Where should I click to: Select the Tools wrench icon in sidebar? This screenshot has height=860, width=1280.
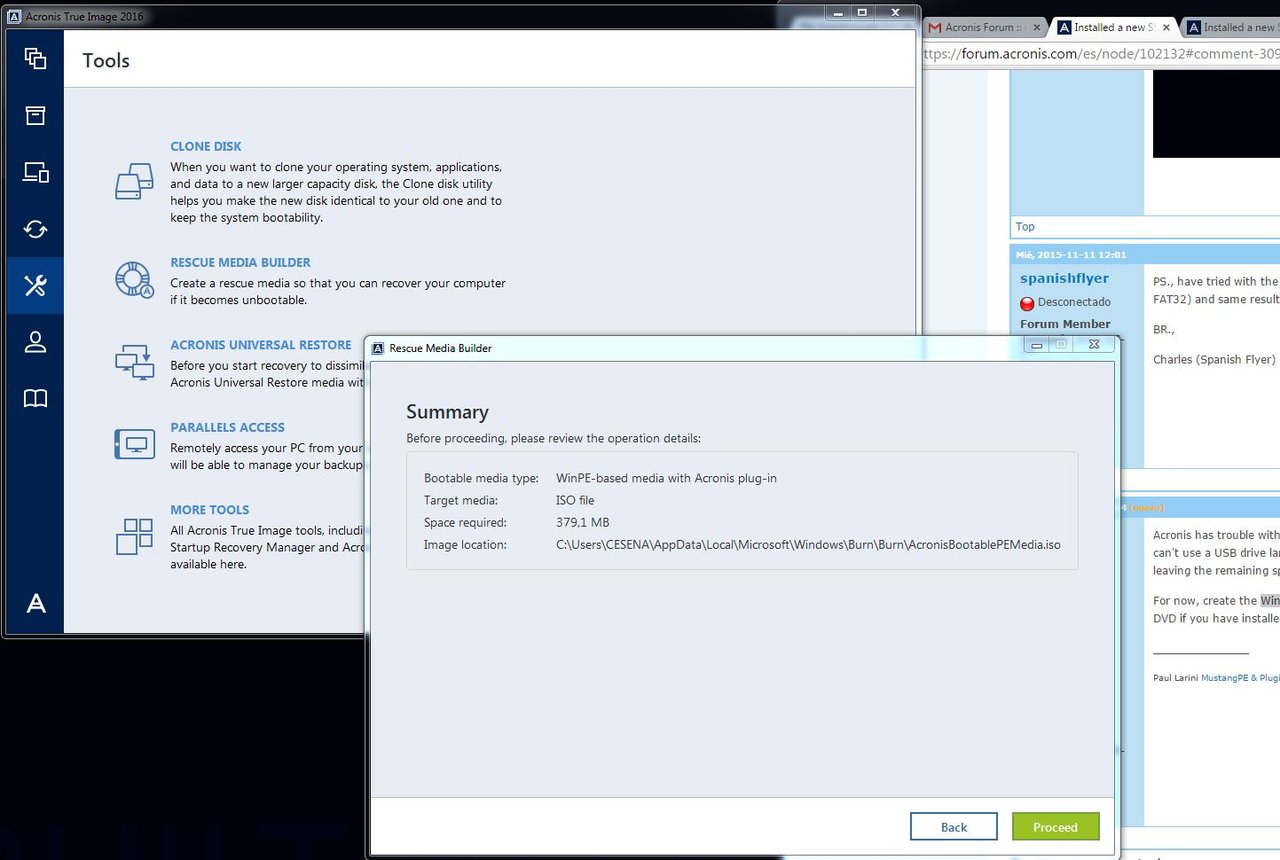(x=35, y=286)
